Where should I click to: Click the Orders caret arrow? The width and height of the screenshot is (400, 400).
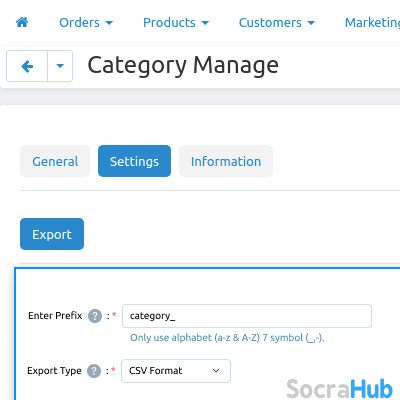[109, 23]
